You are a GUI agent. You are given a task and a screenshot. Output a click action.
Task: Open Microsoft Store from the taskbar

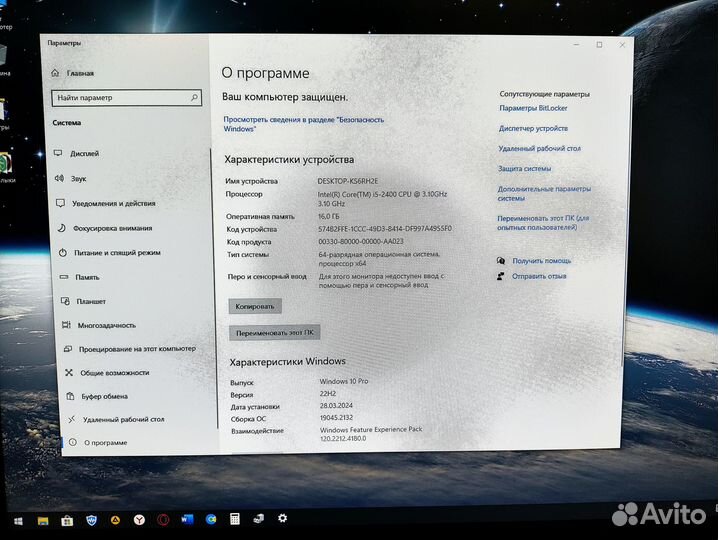(67, 520)
